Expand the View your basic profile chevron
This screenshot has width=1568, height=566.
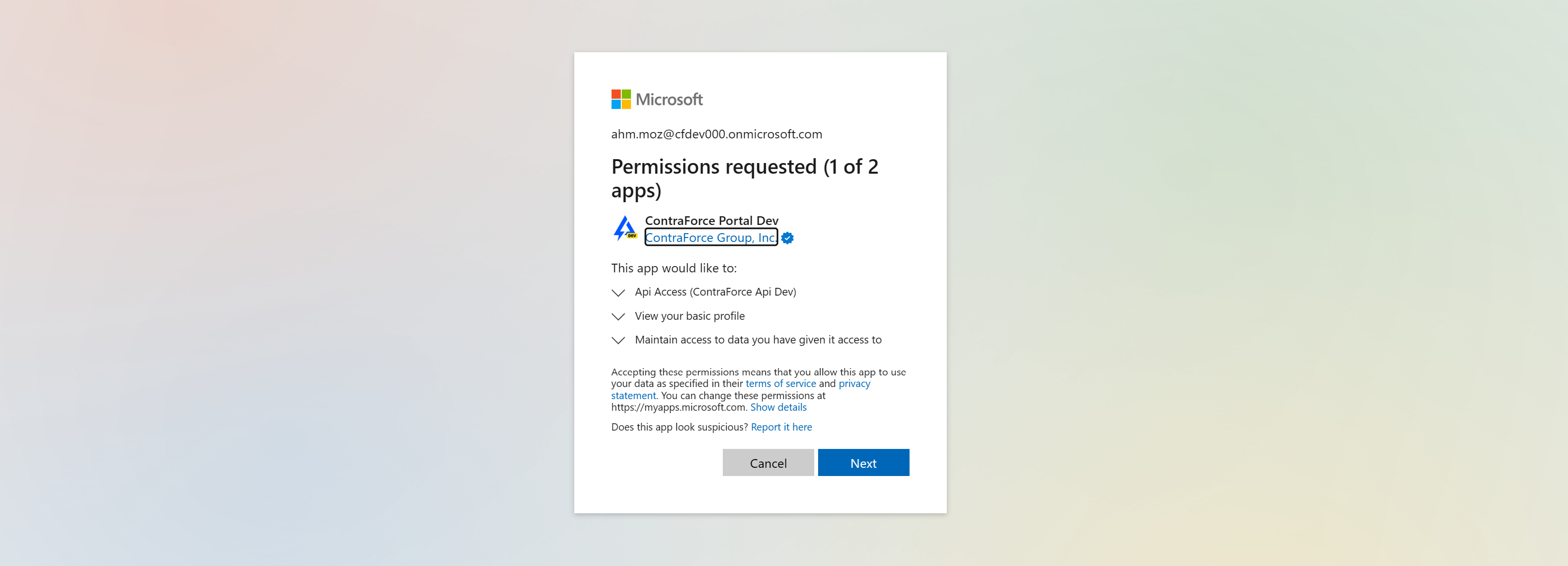click(618, 316)
